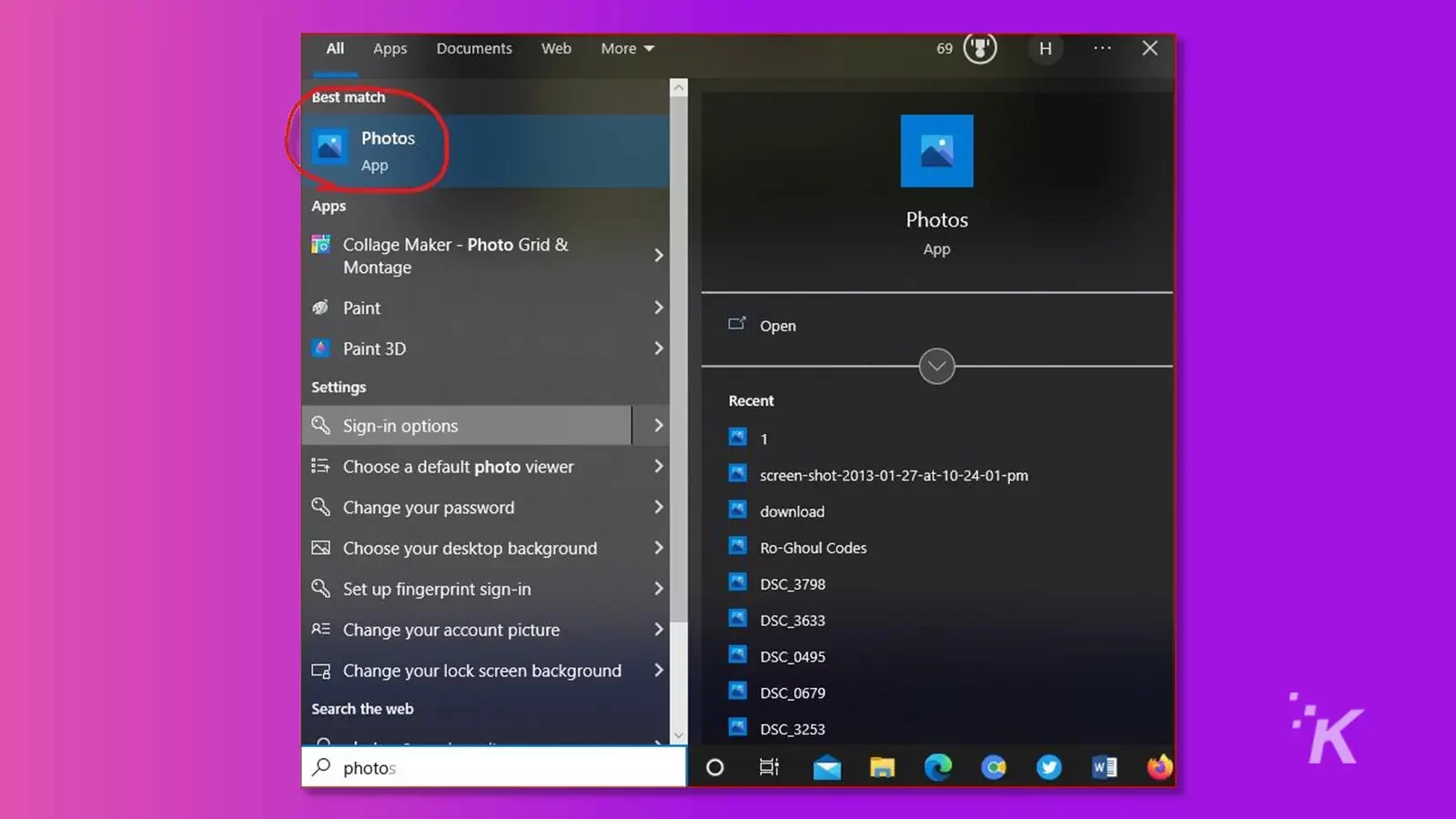Image resolution: width=1456 pixels, height=819 pixels.
Task: Launch Microsoft Edge from the taskbar
Action: [x=938, y=768]
